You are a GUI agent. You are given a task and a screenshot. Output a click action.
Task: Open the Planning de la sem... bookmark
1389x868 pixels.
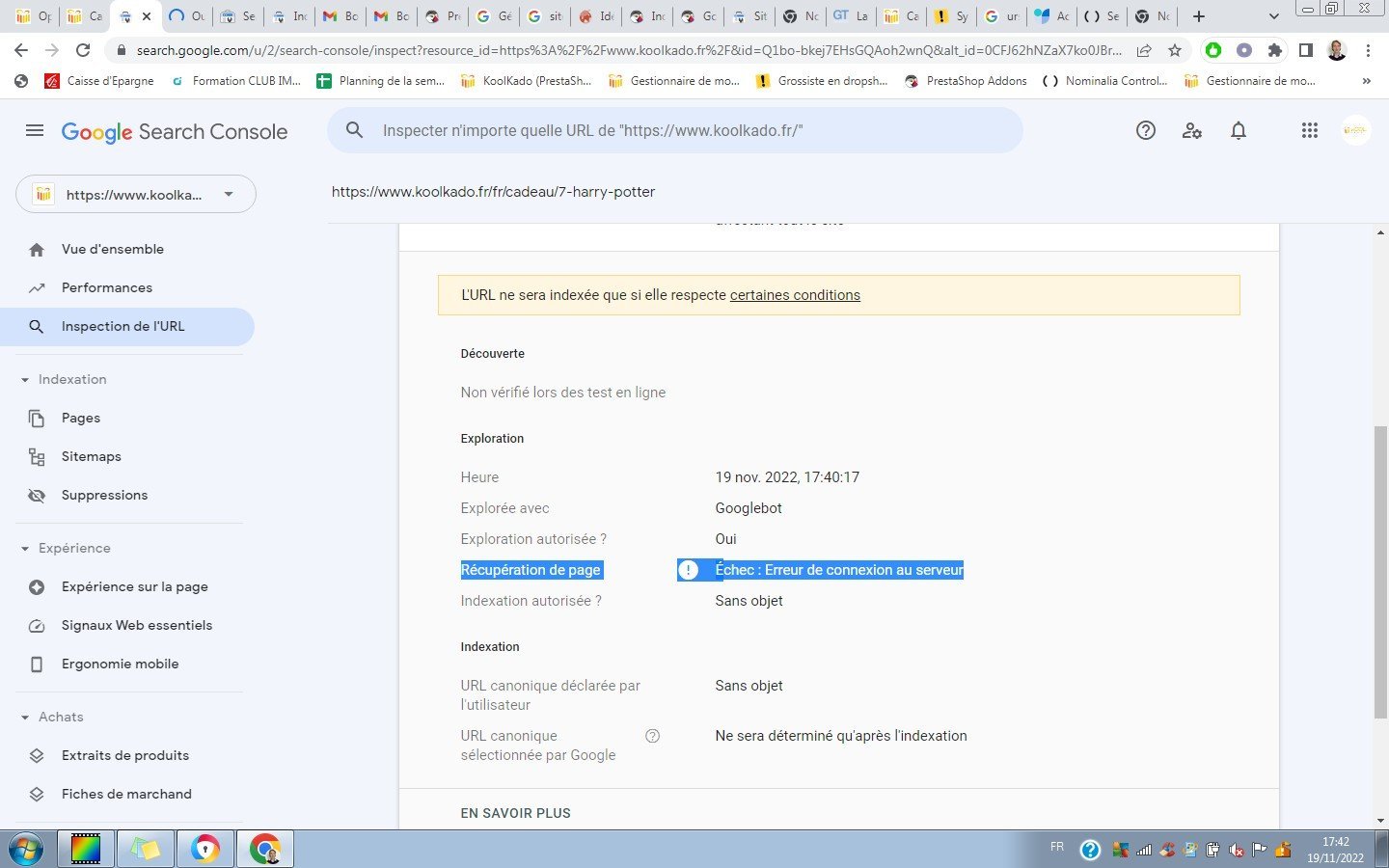[381, 81]
